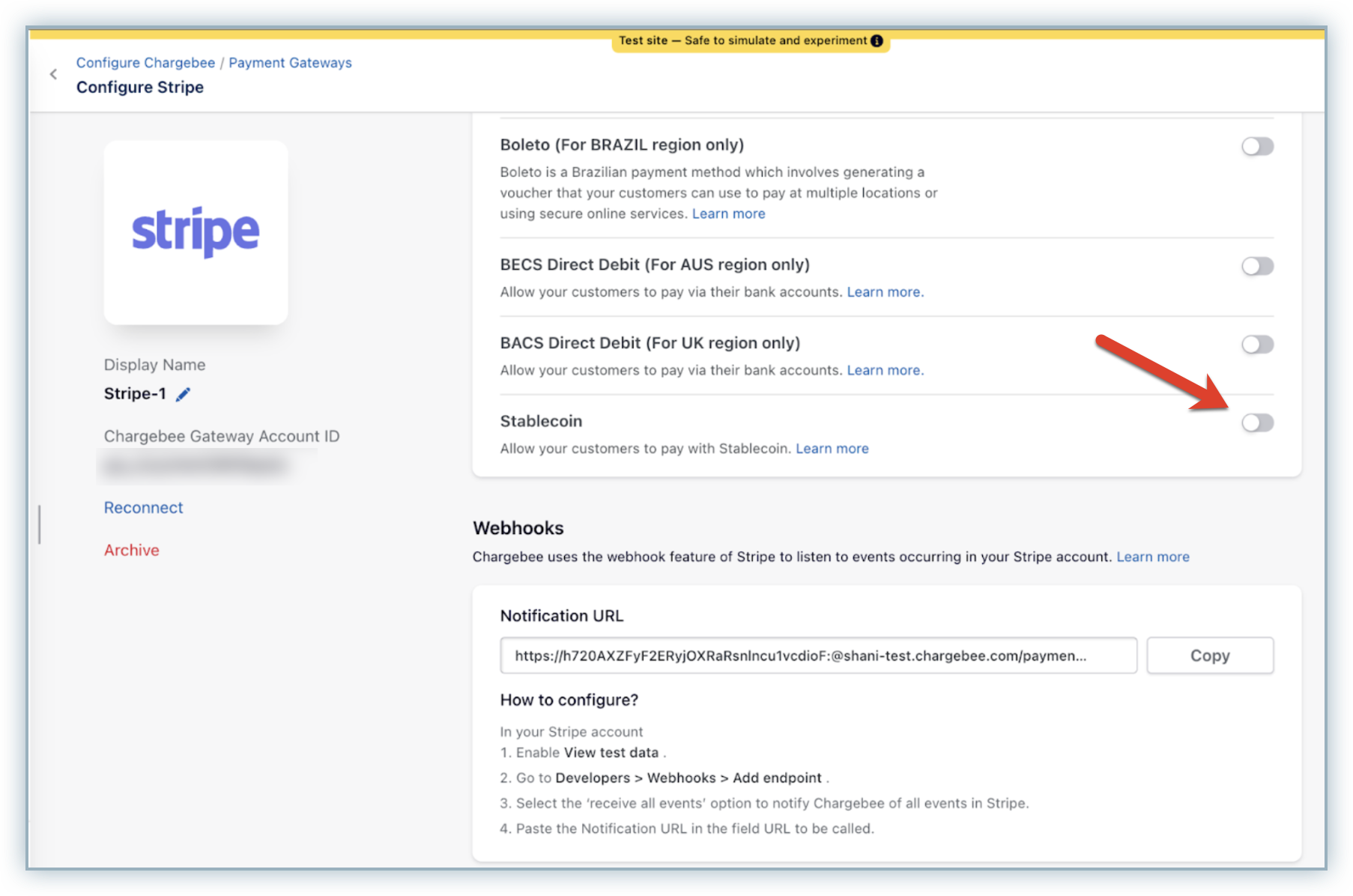Go to Payment Gateways breadcrumb
The image size is (1353, 896).
click(290, 63)
